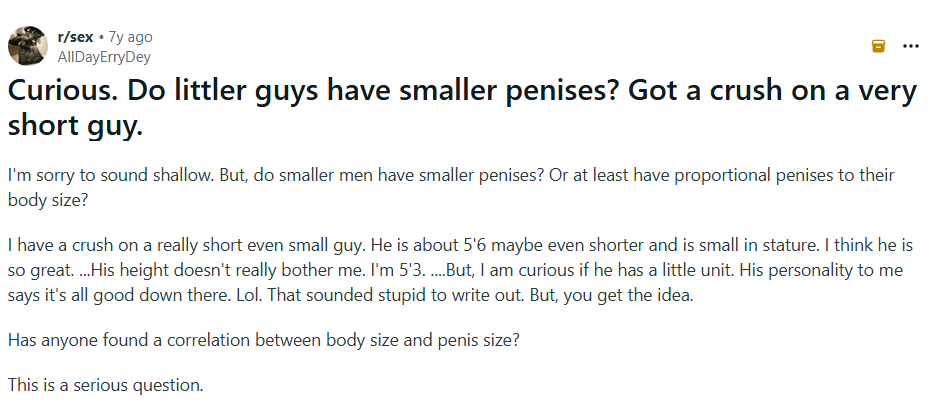Click the line 'Has anyone found a correlation'

135,340
